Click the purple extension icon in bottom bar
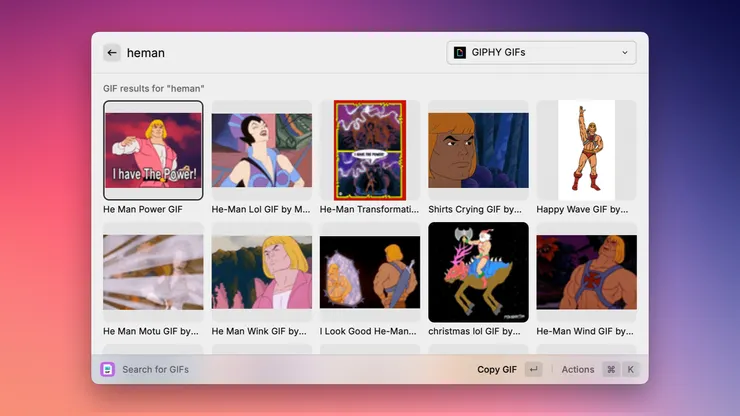The height and width of the screenshot is (416, 740). (x=108, y=369)
